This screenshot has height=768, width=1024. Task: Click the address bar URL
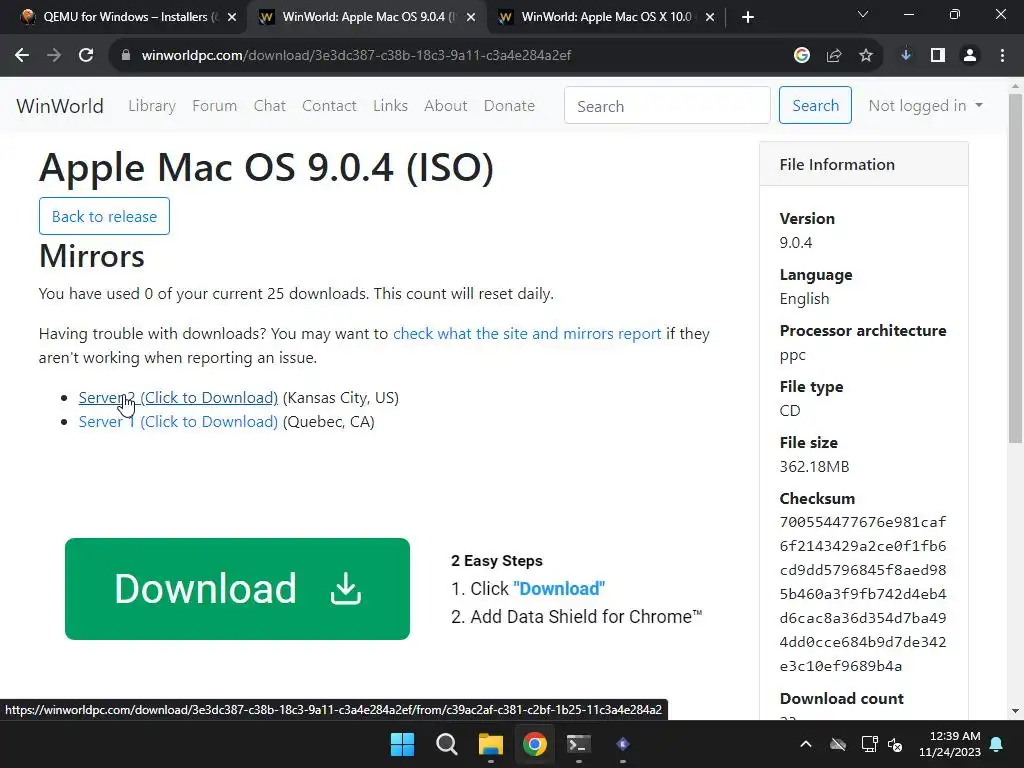[x=356, y=56]
